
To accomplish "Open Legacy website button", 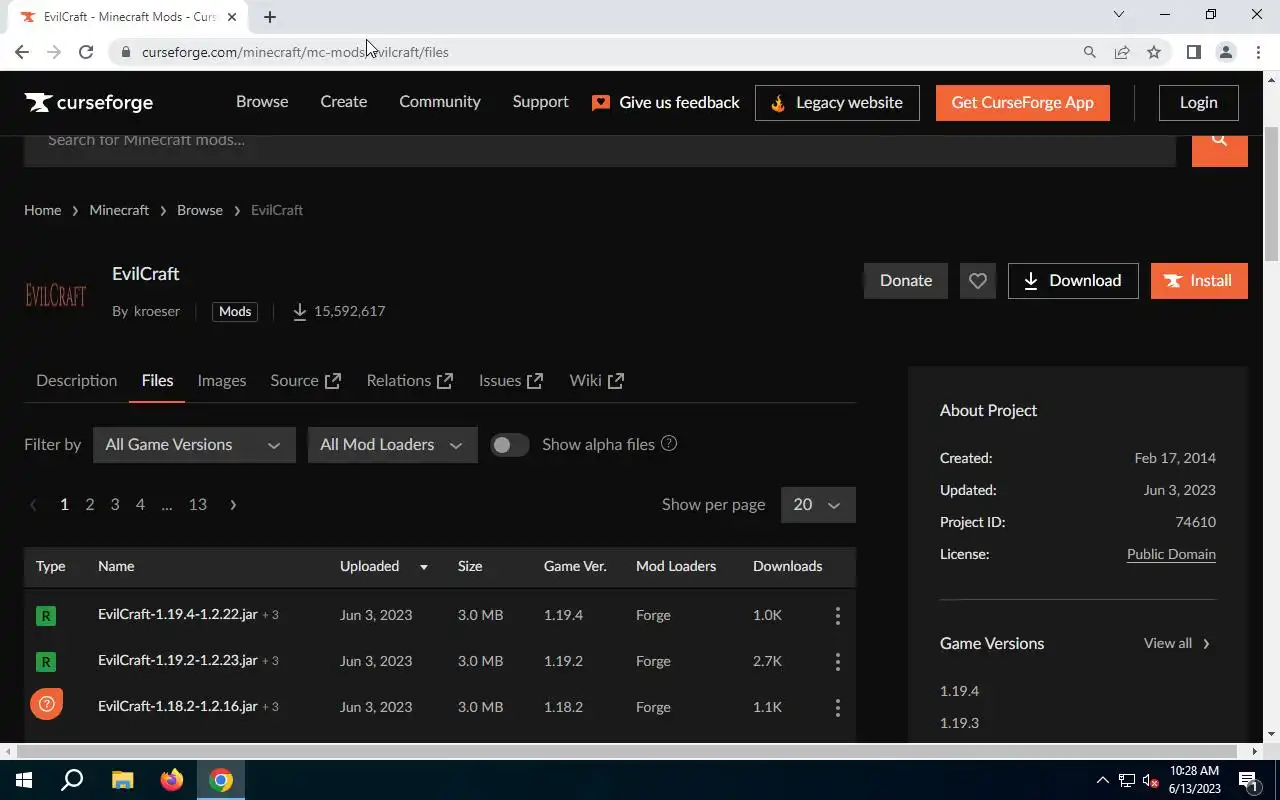I will (837, 103).
